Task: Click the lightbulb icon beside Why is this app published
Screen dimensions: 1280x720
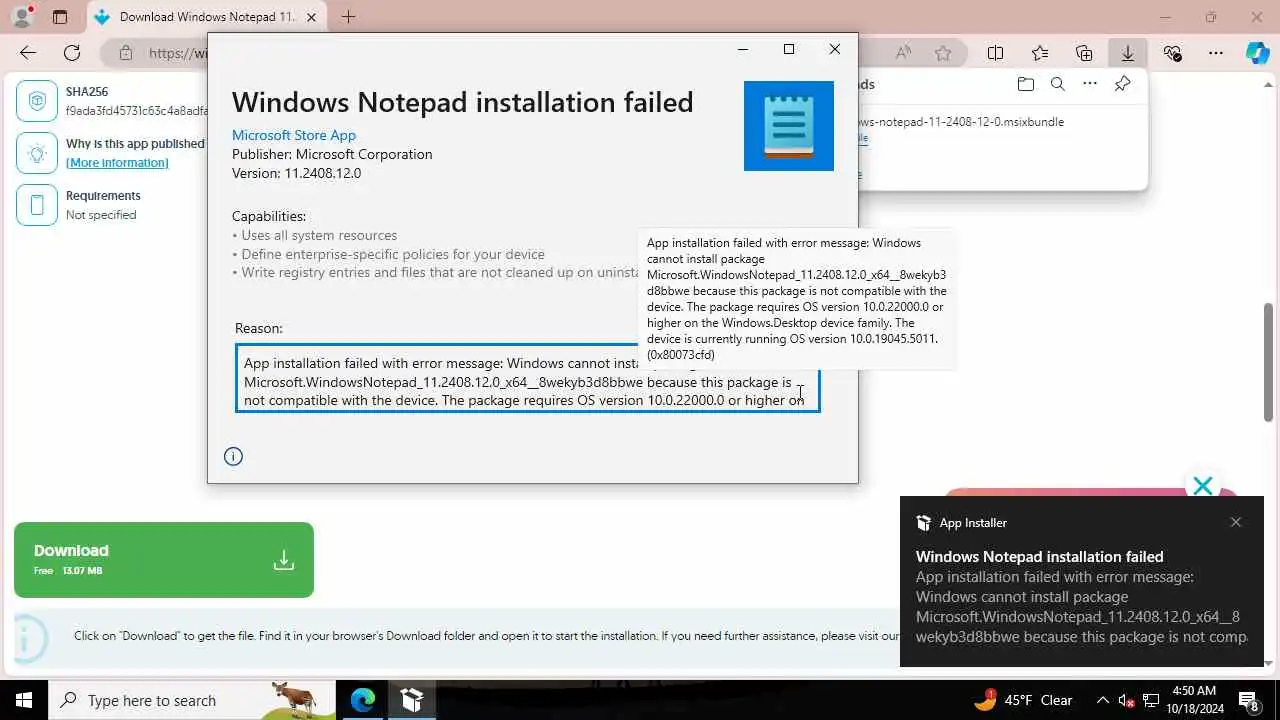Action: click(x=37, y=153)
